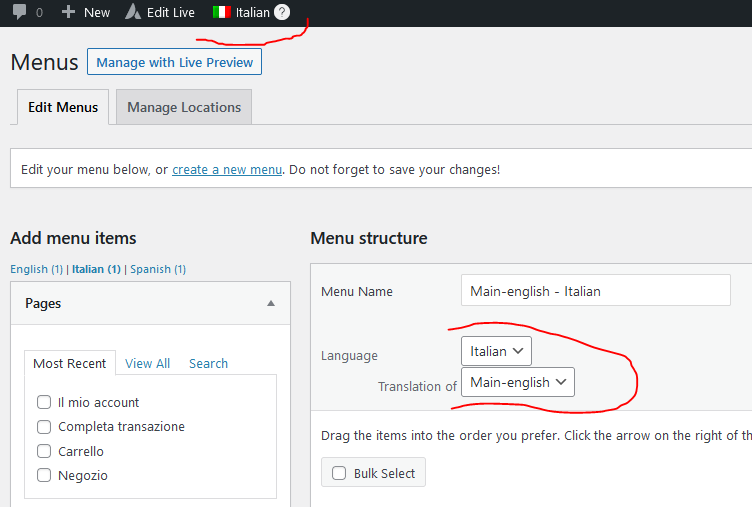
Task: Filter menu items by Spanish (1) link
Action: click(158, 269)
